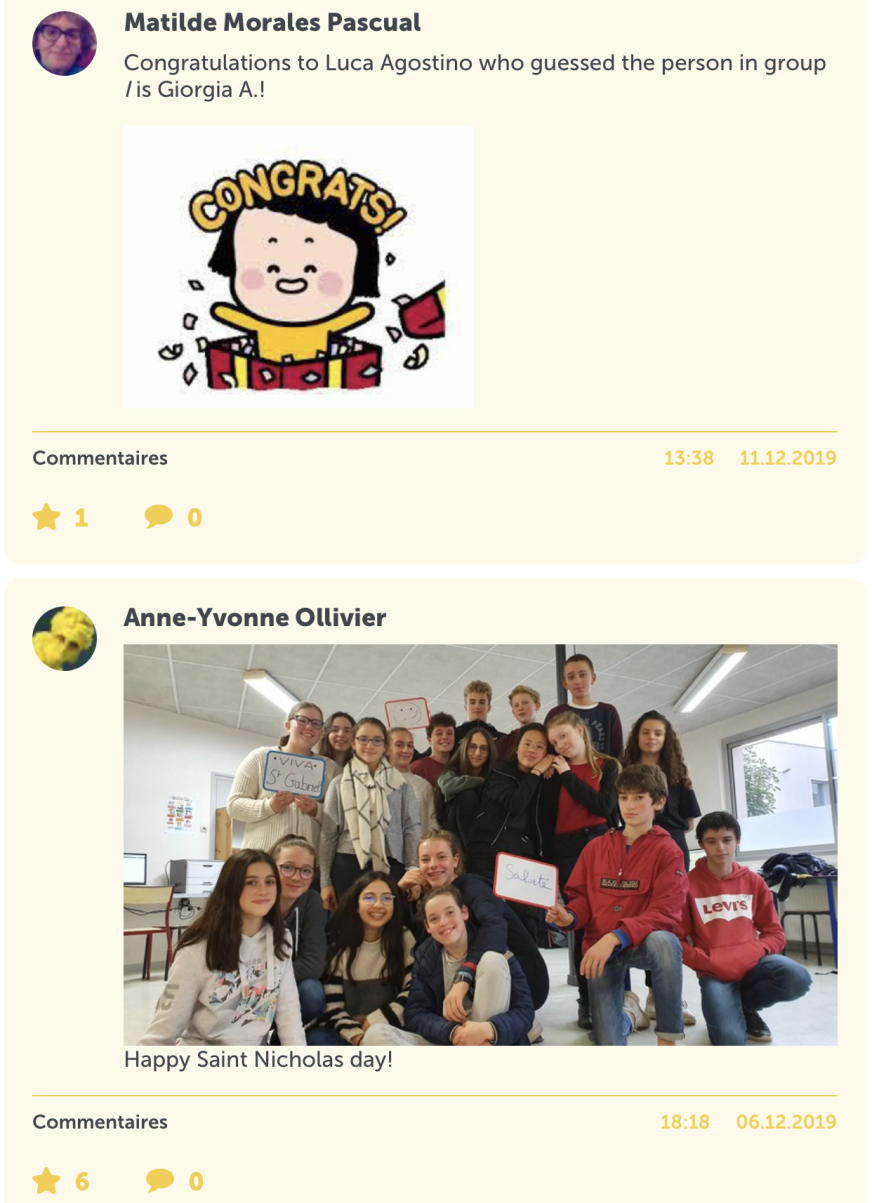The image size is (872, 1203).
Task: Open Matilde Morales Pascual's profile avatar
Action: tap(65, 43)
